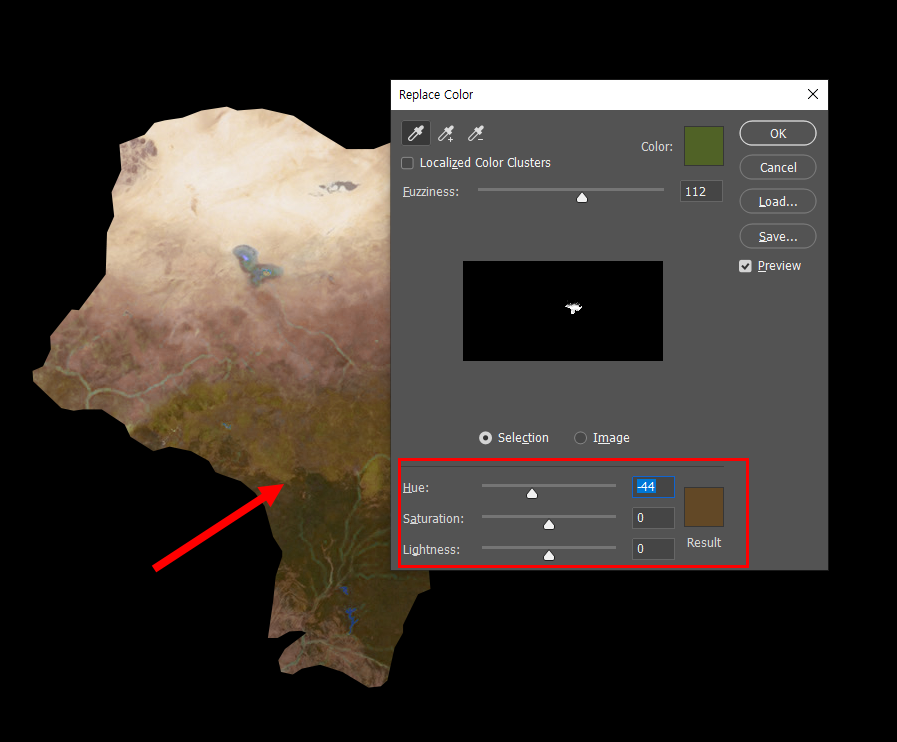Select the Eyedropper tool in Replace Color

tap(416, 133)
